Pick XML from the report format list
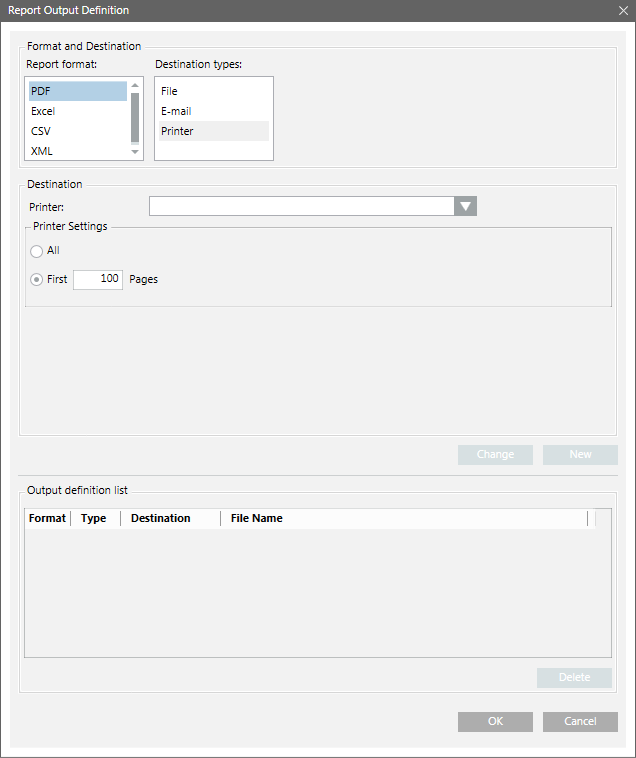636x758 pixels. (78, 151)
